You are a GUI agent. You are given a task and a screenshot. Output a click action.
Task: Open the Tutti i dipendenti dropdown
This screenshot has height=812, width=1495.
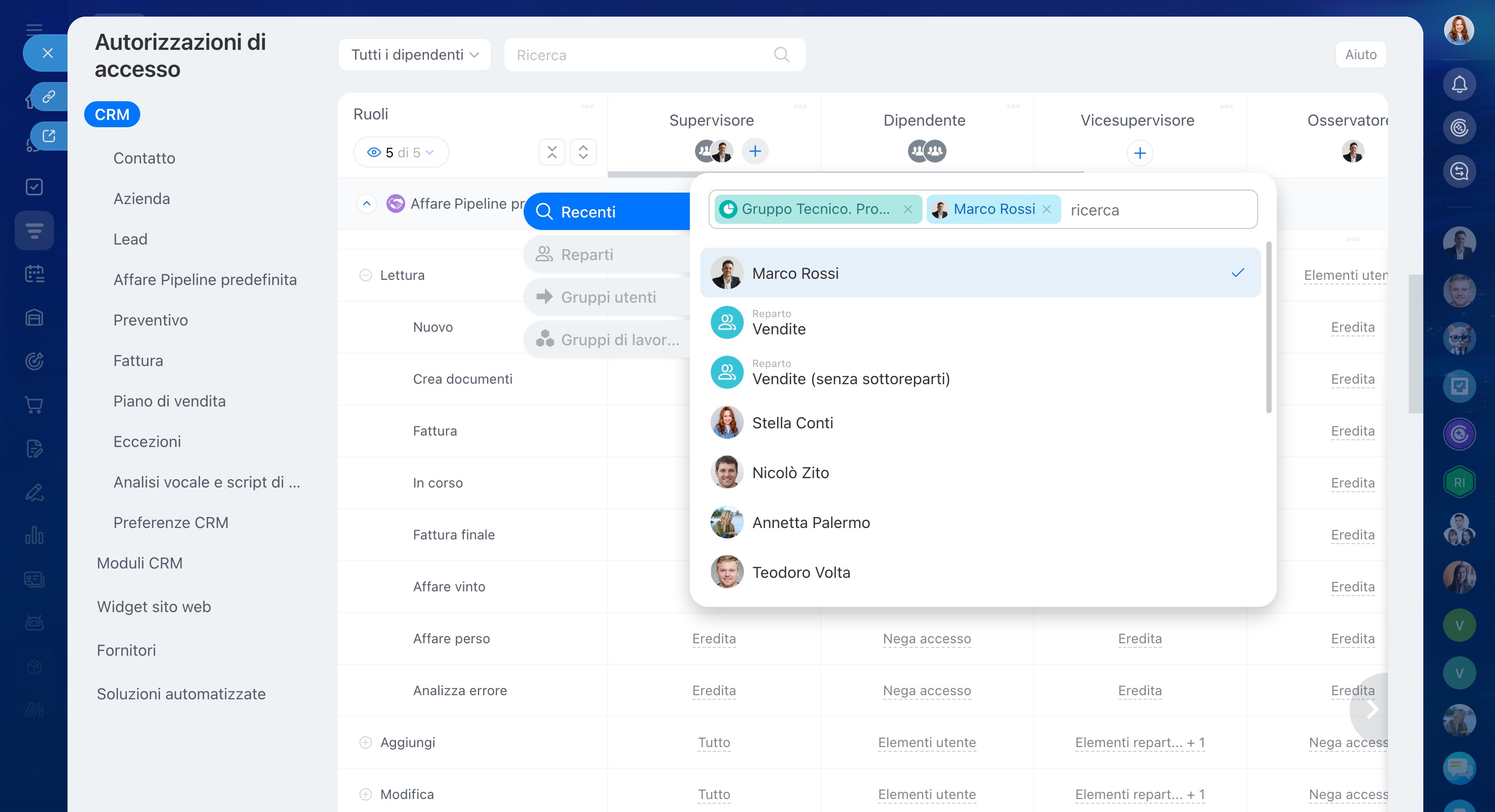tap(415, 55)
